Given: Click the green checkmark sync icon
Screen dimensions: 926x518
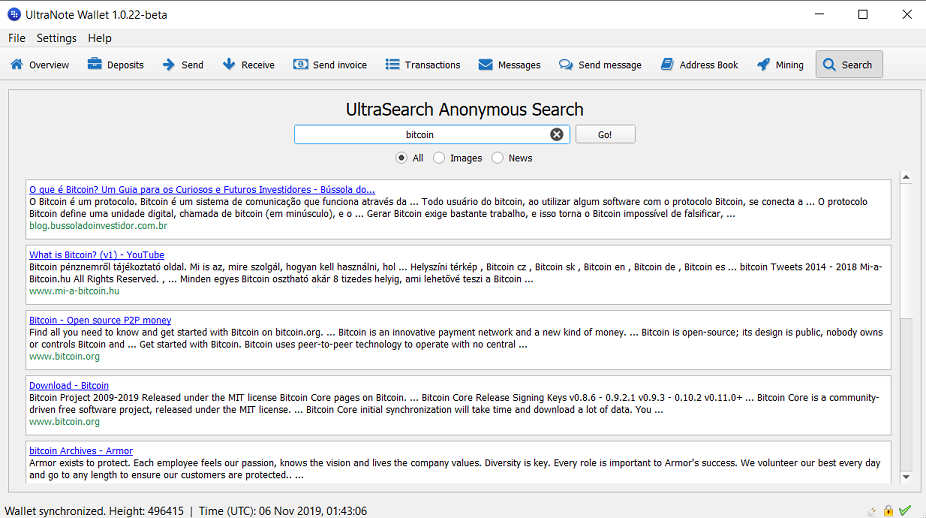Looking at the screenshot, I should (x=905, y=510).
